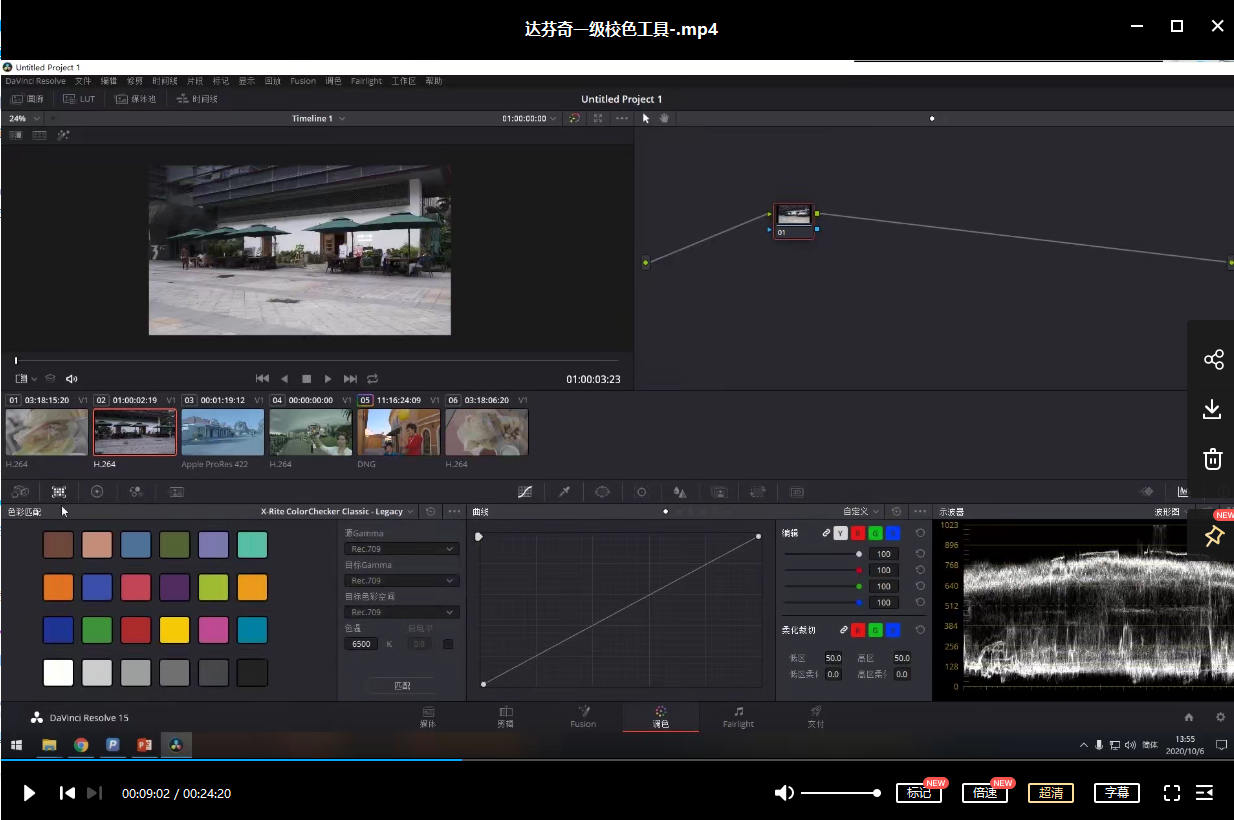Select the yellow color chart swatch
1234x820 pixels.
tap(175, 629)
